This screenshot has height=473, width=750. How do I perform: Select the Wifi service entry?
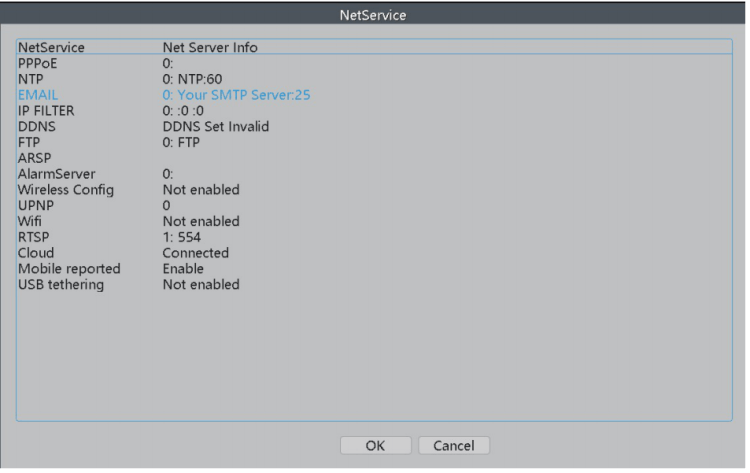[31, 221]
